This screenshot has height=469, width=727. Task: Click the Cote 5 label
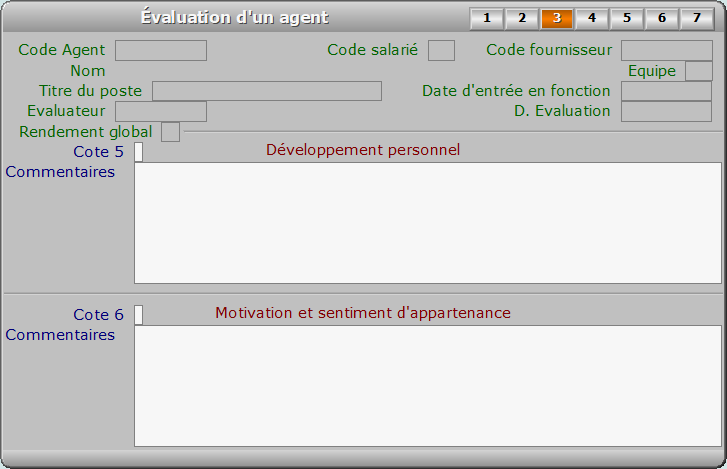pos(98,152)
